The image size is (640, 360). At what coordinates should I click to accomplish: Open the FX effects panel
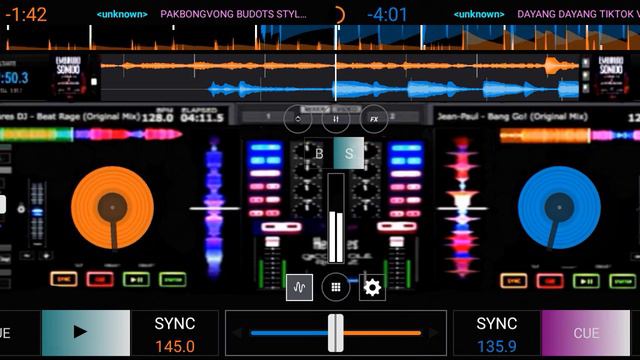point(374,119)
